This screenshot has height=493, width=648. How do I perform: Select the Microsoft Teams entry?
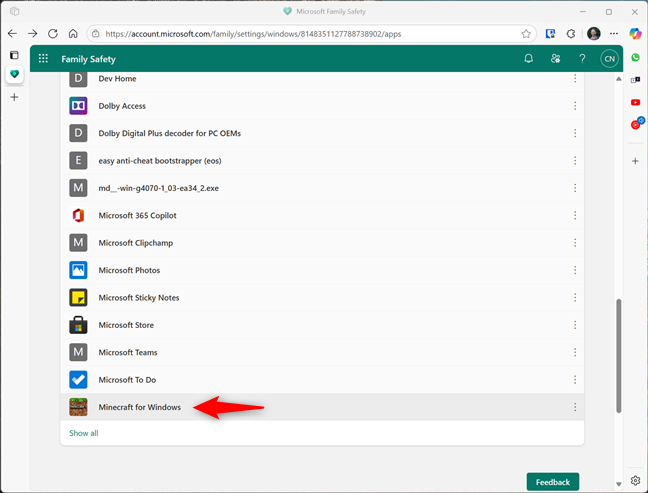pyautogui.click(x=322, y=352)
